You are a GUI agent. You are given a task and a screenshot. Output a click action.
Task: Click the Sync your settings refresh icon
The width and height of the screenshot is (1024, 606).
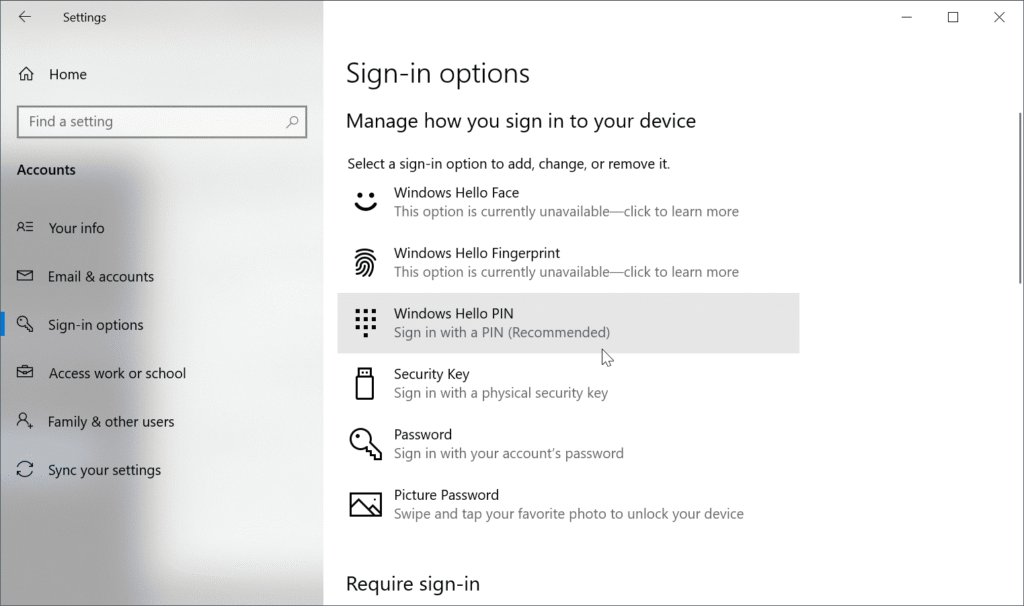pos(25,470)
